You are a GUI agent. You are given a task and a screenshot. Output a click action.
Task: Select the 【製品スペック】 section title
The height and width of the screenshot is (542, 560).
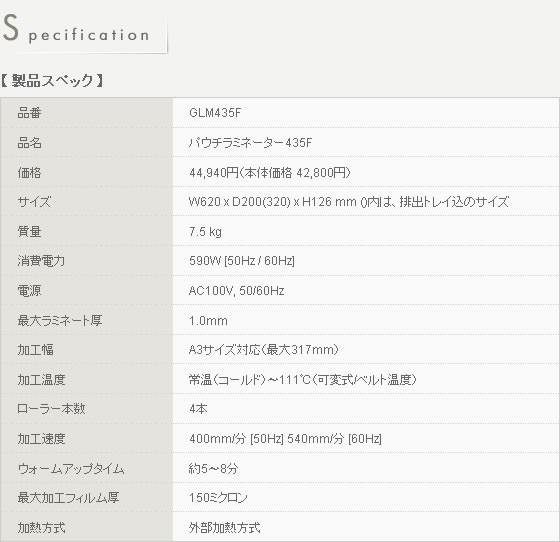coord(52,81)
